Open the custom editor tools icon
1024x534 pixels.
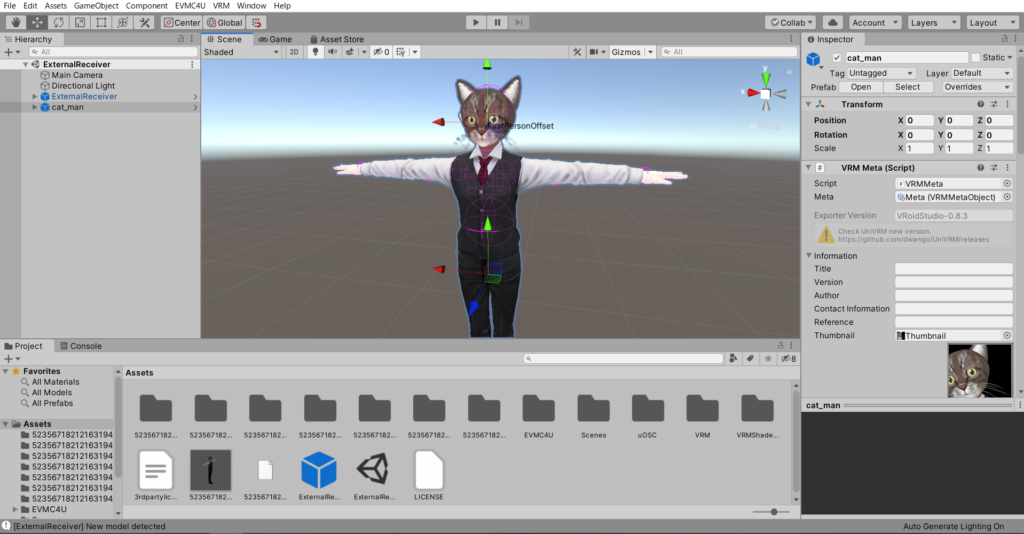144,22
